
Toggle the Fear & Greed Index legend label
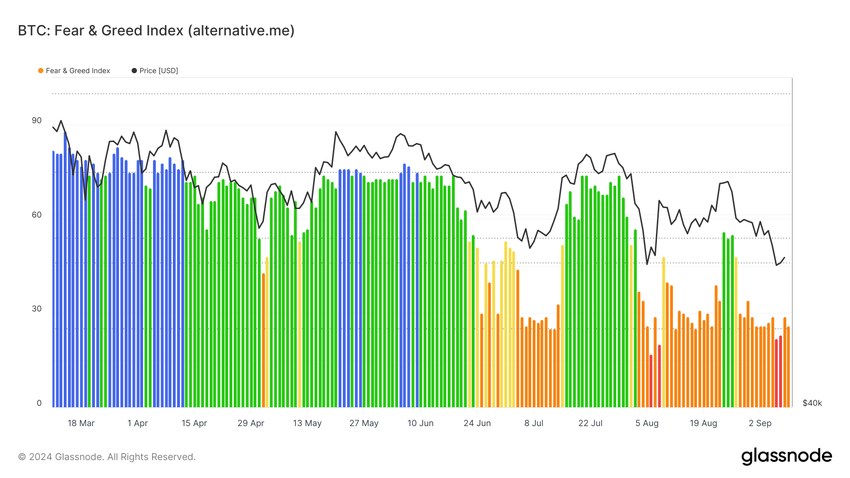pos(78,71)
